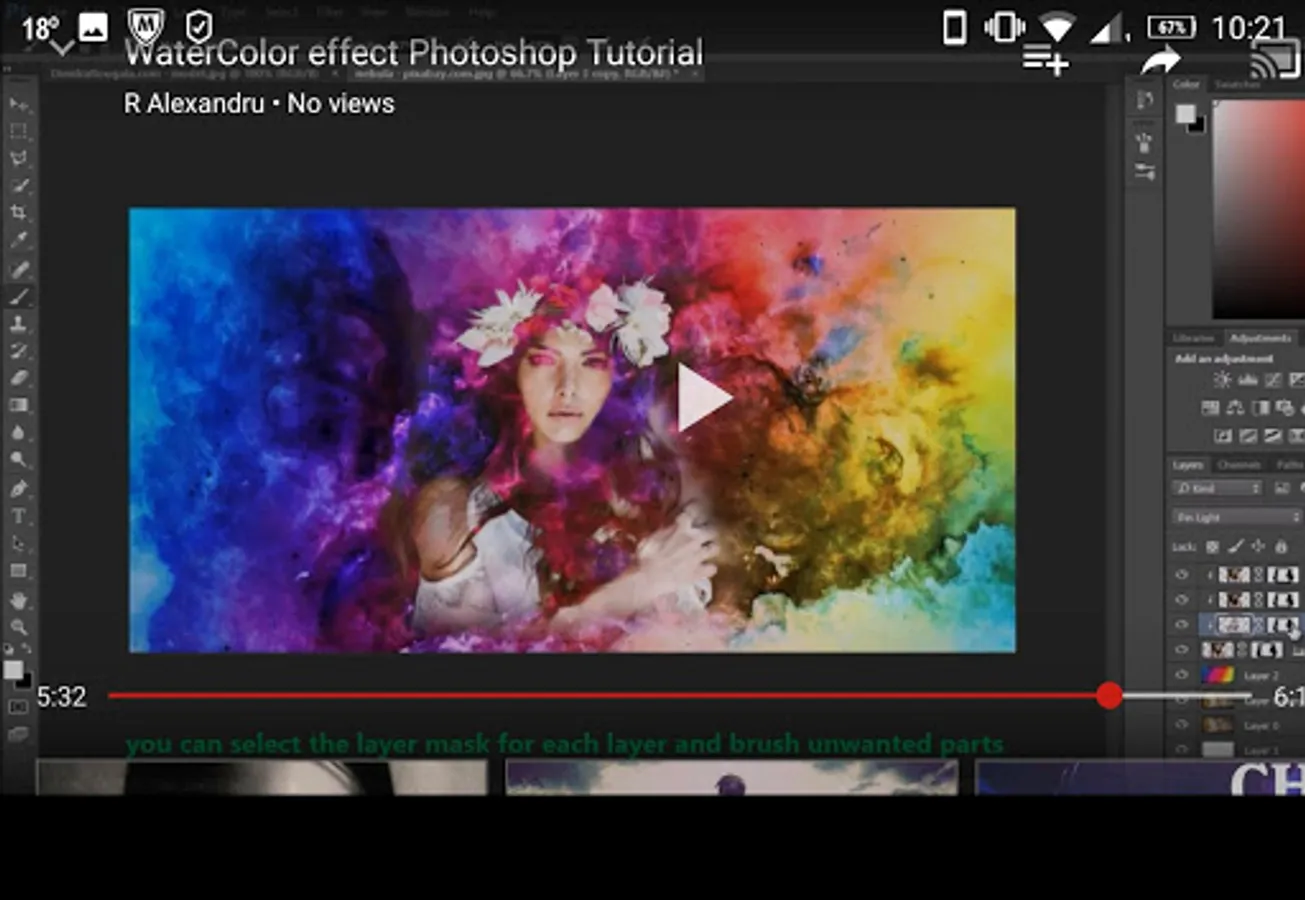1305x900 pixels.
Task: Select the Crop tool
Action: (19, 213)
